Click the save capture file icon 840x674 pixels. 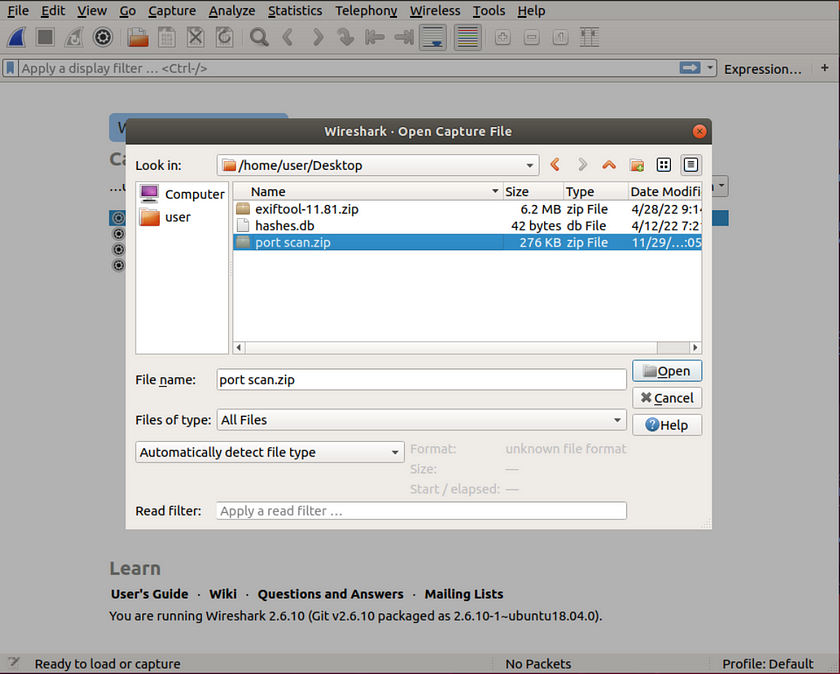click(167, 38)
